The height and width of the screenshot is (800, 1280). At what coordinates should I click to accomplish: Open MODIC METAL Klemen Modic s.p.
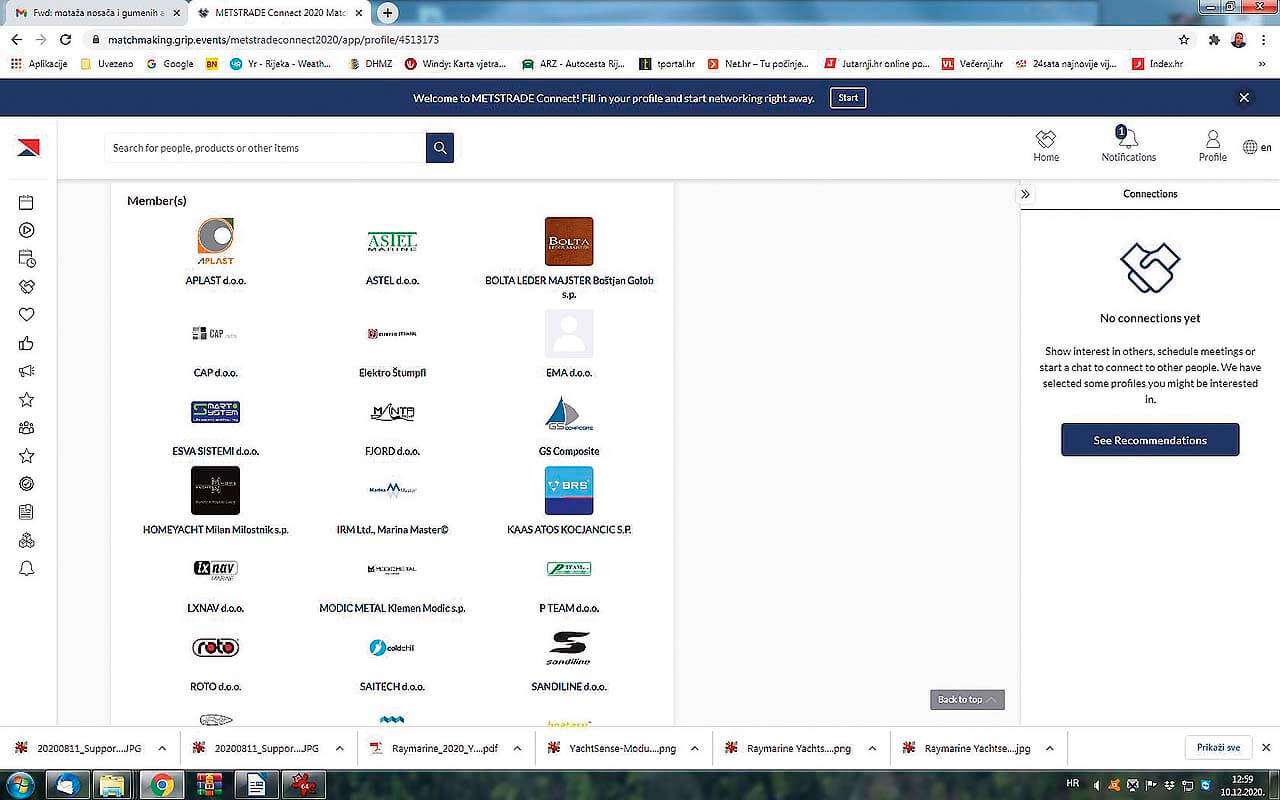coord(392,608)
